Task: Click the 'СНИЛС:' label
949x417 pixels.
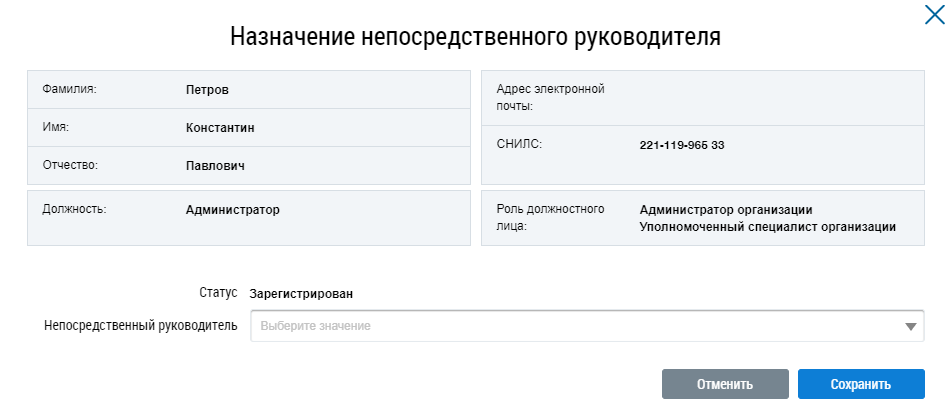Action: pyautogui.click(x=519, y=145)
